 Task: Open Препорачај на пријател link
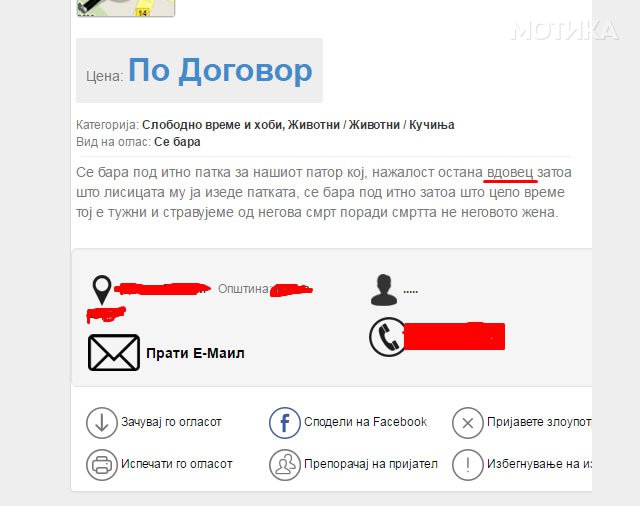pyautogui.click(x=371, y=464)
